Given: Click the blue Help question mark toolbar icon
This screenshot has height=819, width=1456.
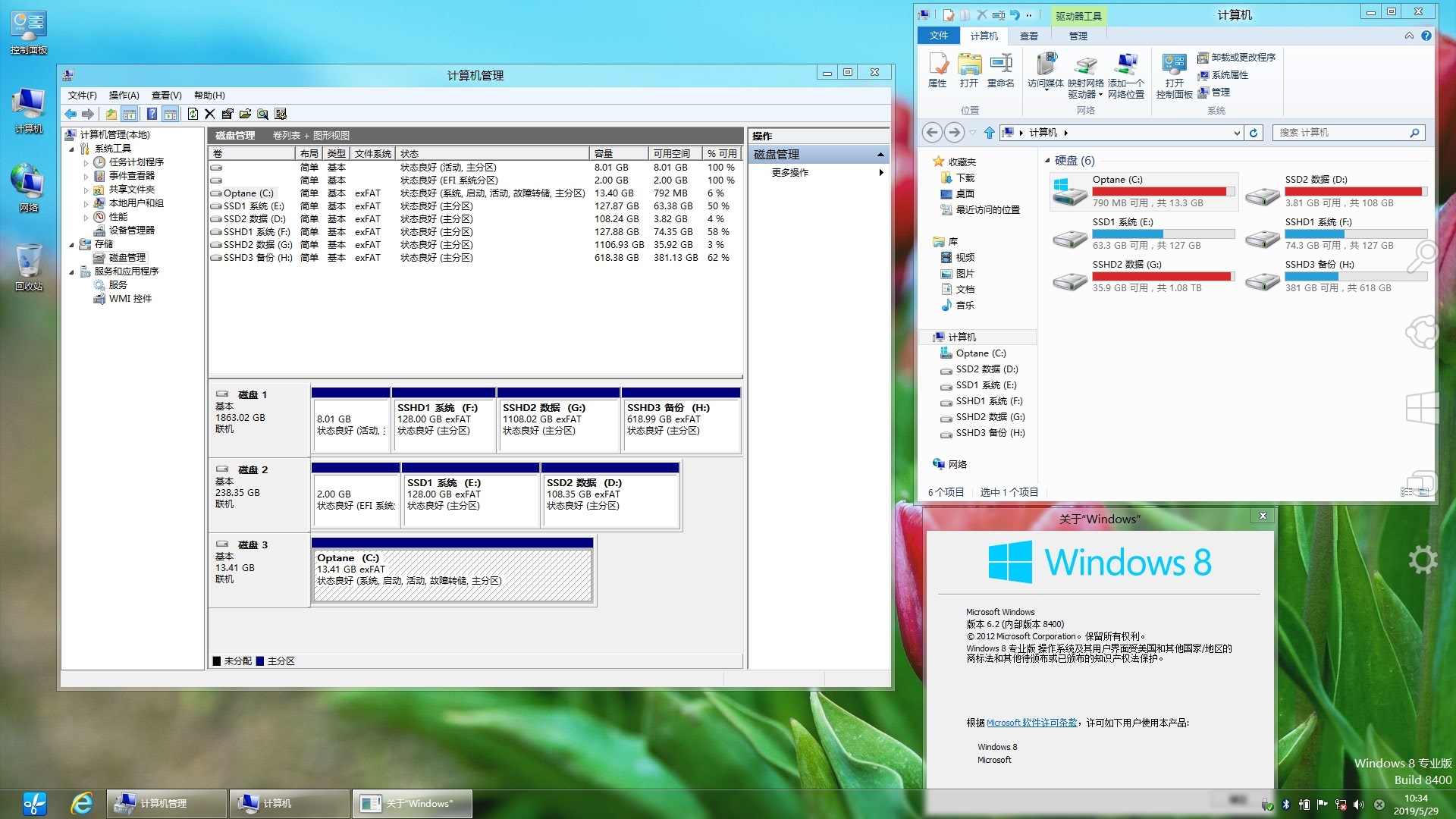Looking at the screenshot, I should click(152, 114).
